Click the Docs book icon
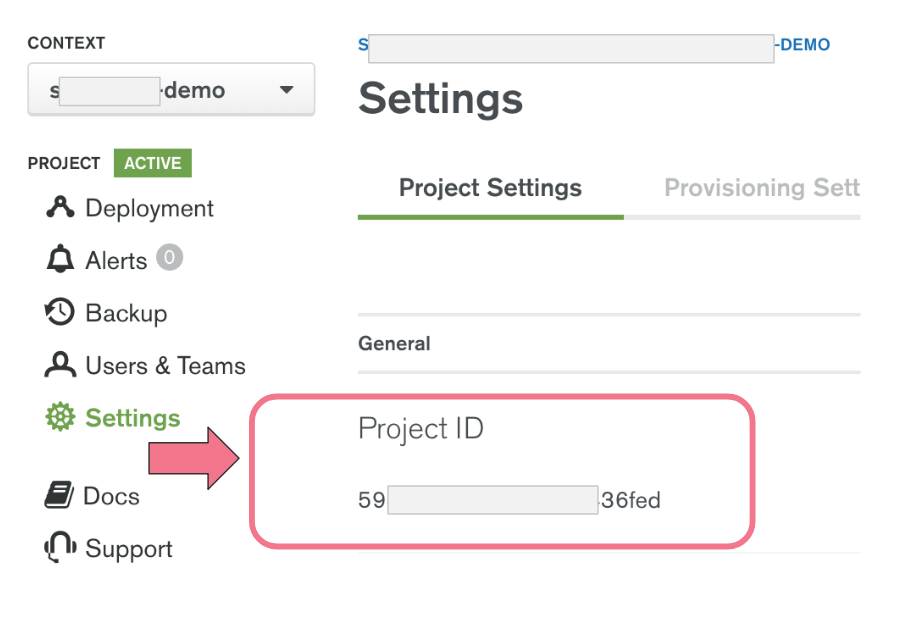 (x=60, y=496)
